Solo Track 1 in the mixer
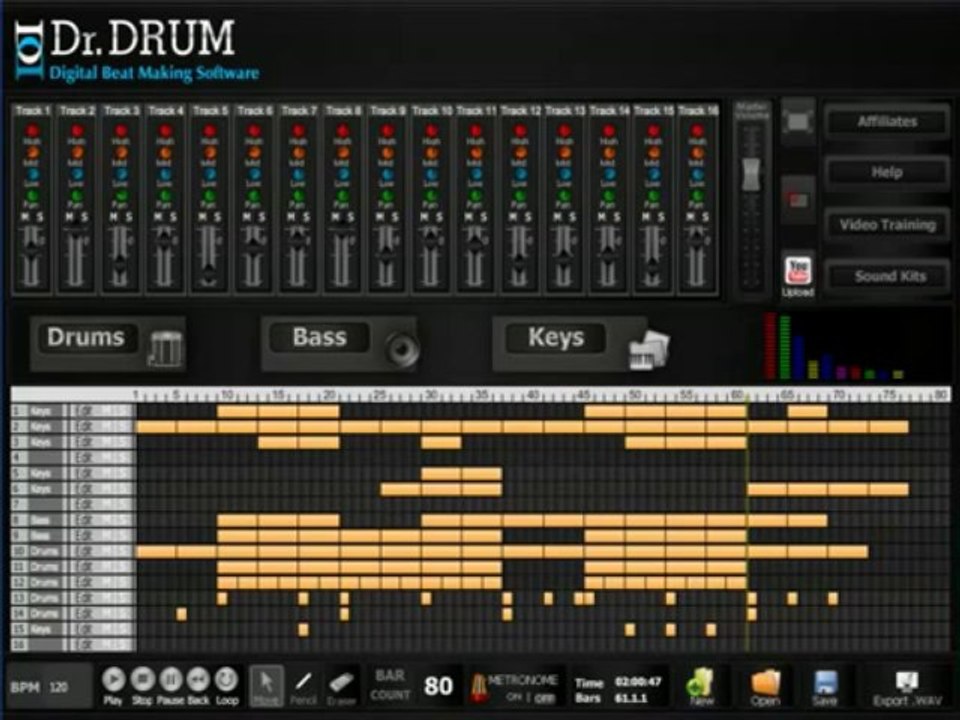The width and height of the screenshot is (960, 720). (40, 217)
